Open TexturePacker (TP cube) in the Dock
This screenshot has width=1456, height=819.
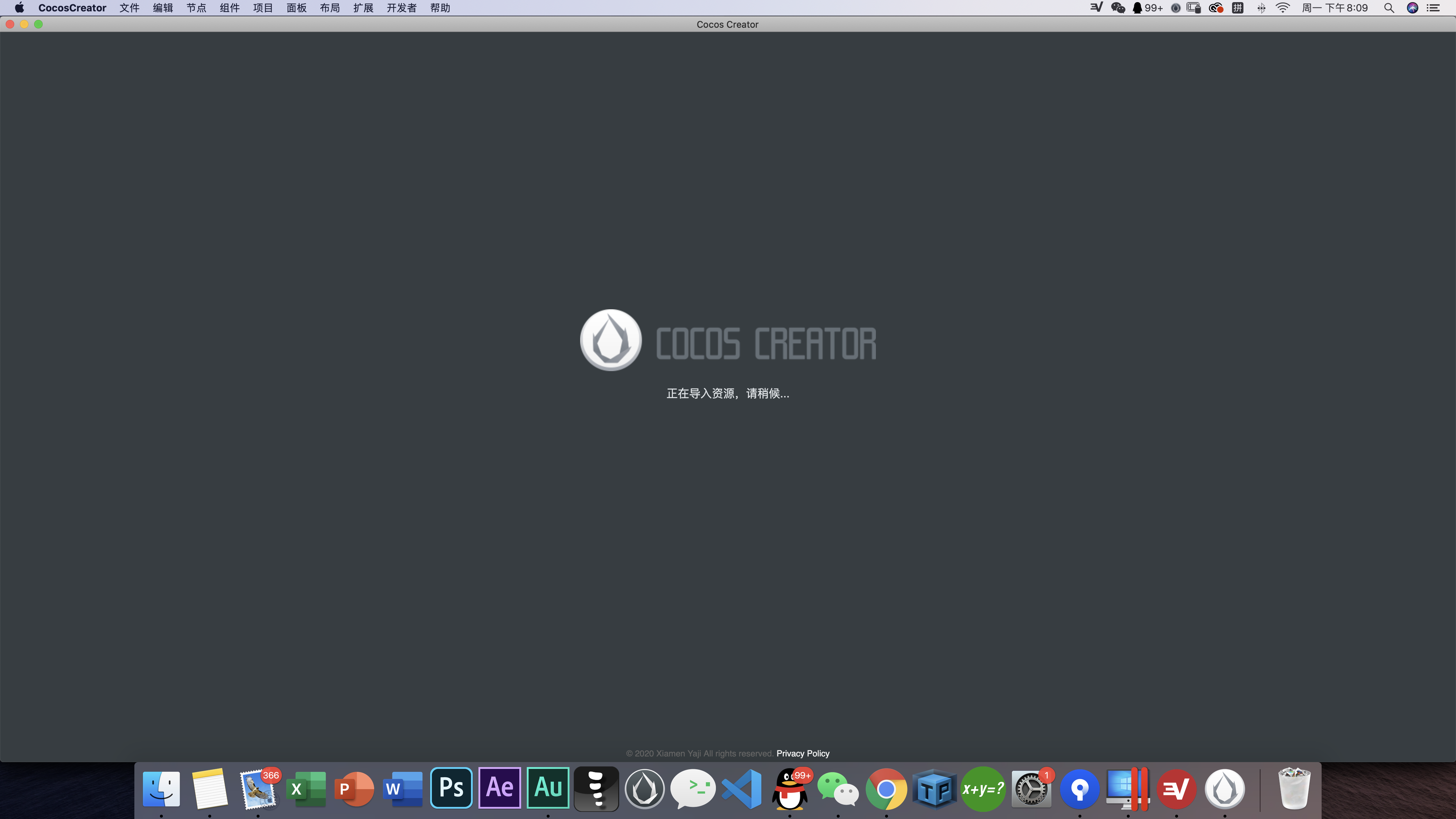(934, 789)
